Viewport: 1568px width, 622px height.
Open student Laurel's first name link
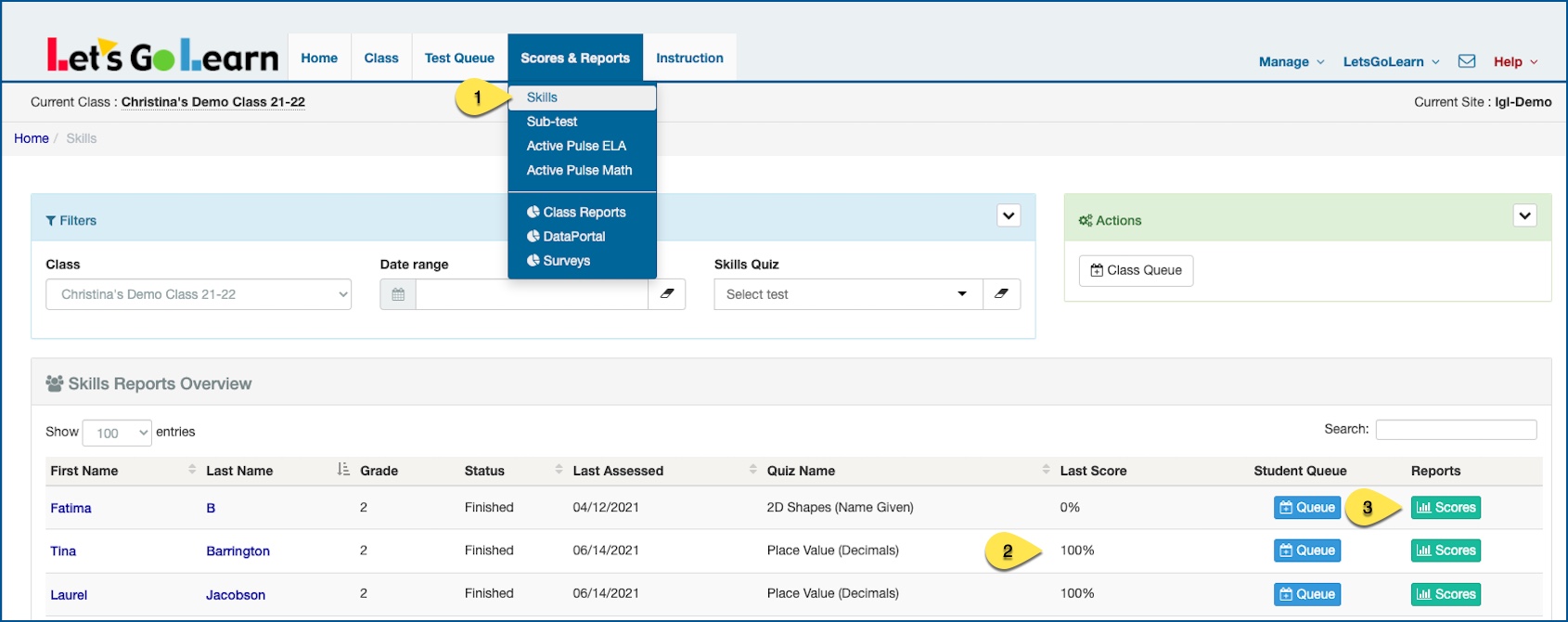coord(69,594)
